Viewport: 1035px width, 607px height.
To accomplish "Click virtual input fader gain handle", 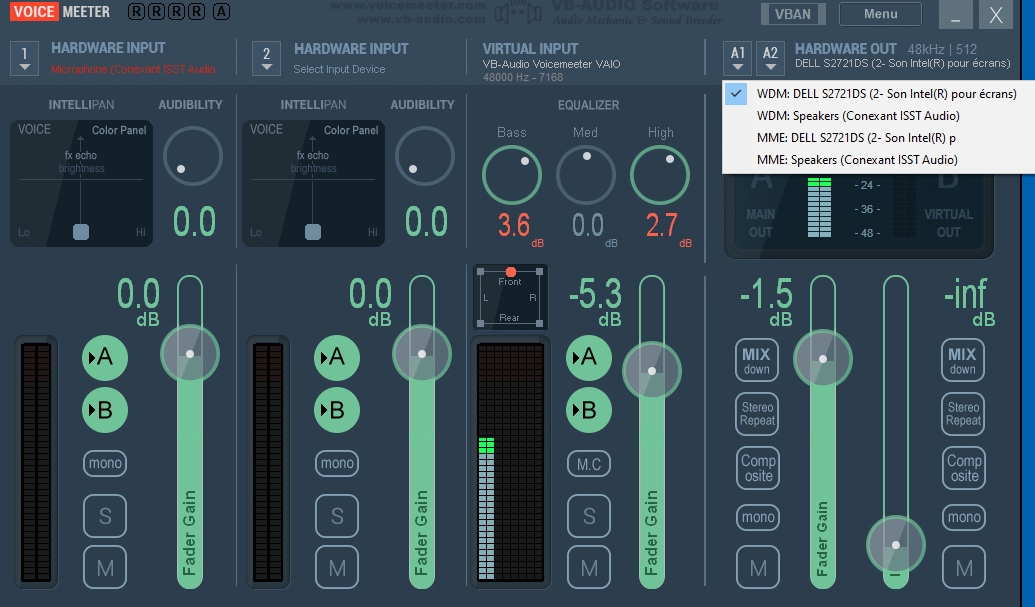I will point(651,371).
